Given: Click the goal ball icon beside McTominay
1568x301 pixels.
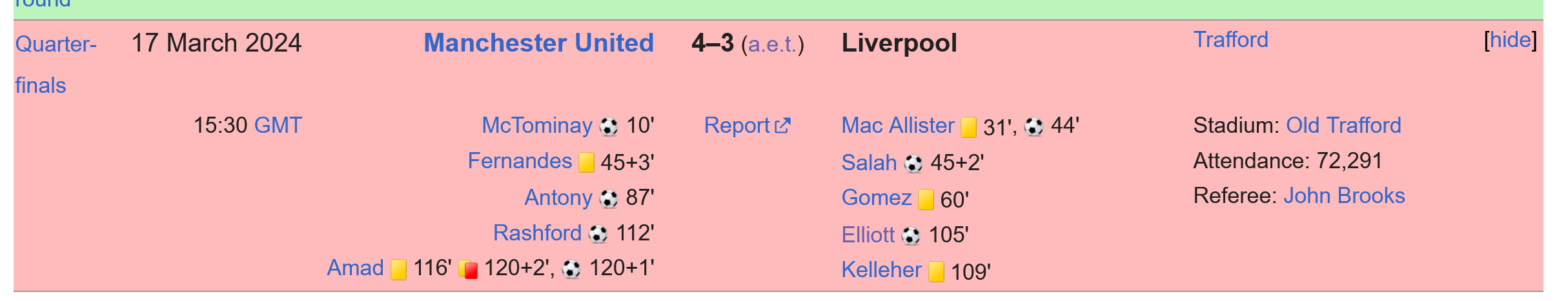Looking at the screenshot, I should (608, 126).
